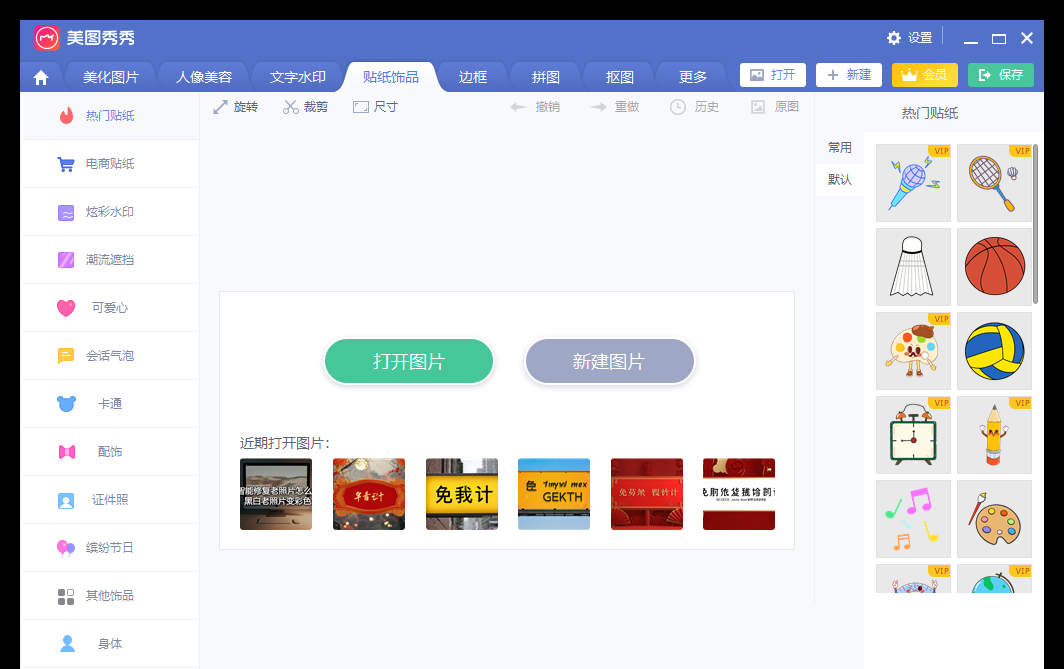This screenshot has width=1064, height=669.
Task: Click the 新建 button in header
Action: [849, 75]
